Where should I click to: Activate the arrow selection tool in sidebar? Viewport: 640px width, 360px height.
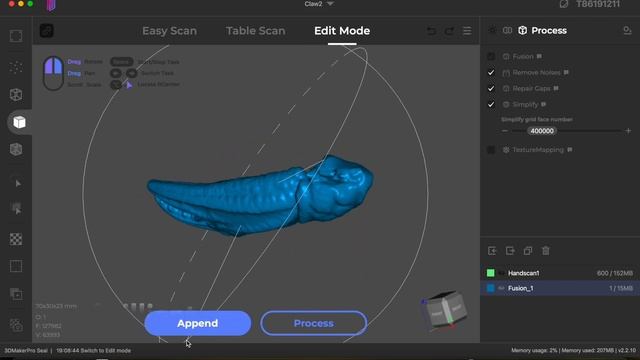[x=18, y=184]
